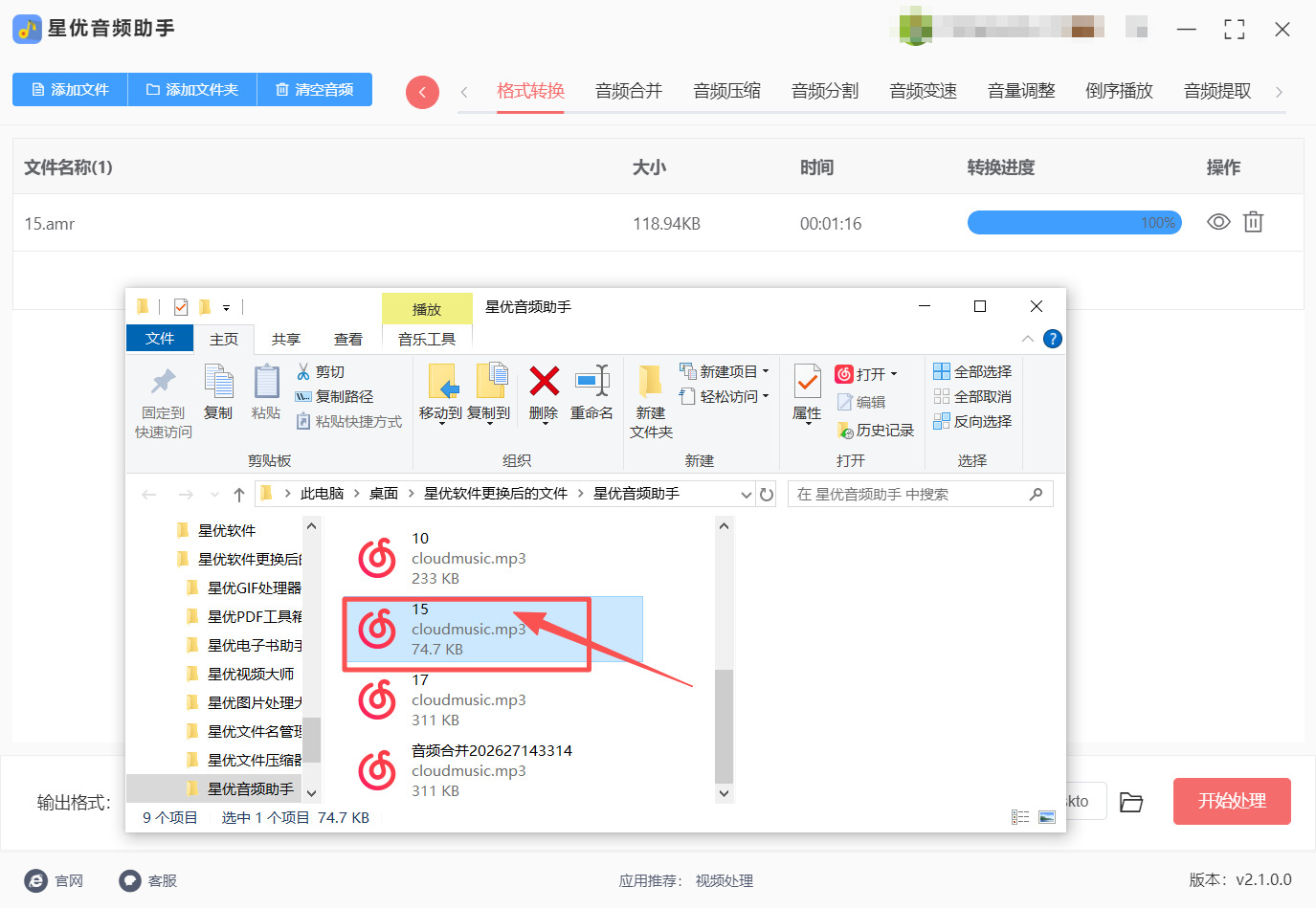1316x909 pixels.
Task: Select 音频合并202627143314 file
Action: 492,771
